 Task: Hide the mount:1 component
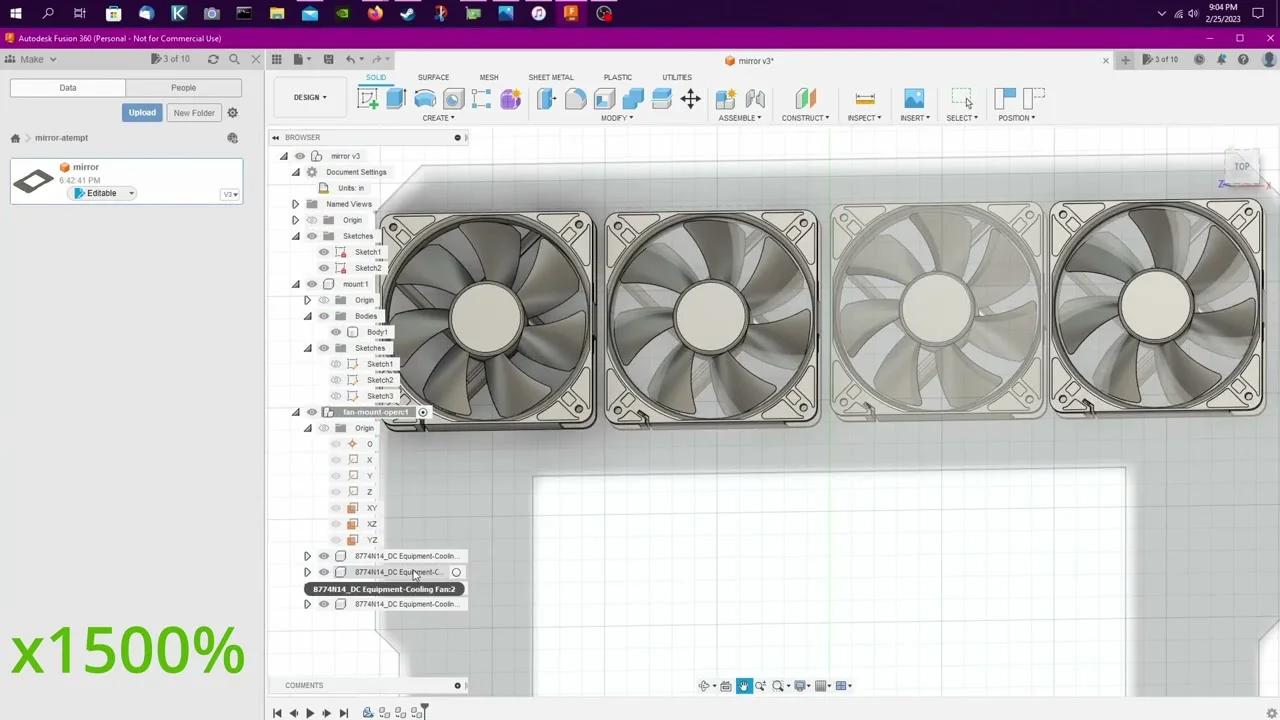(311, 283)
